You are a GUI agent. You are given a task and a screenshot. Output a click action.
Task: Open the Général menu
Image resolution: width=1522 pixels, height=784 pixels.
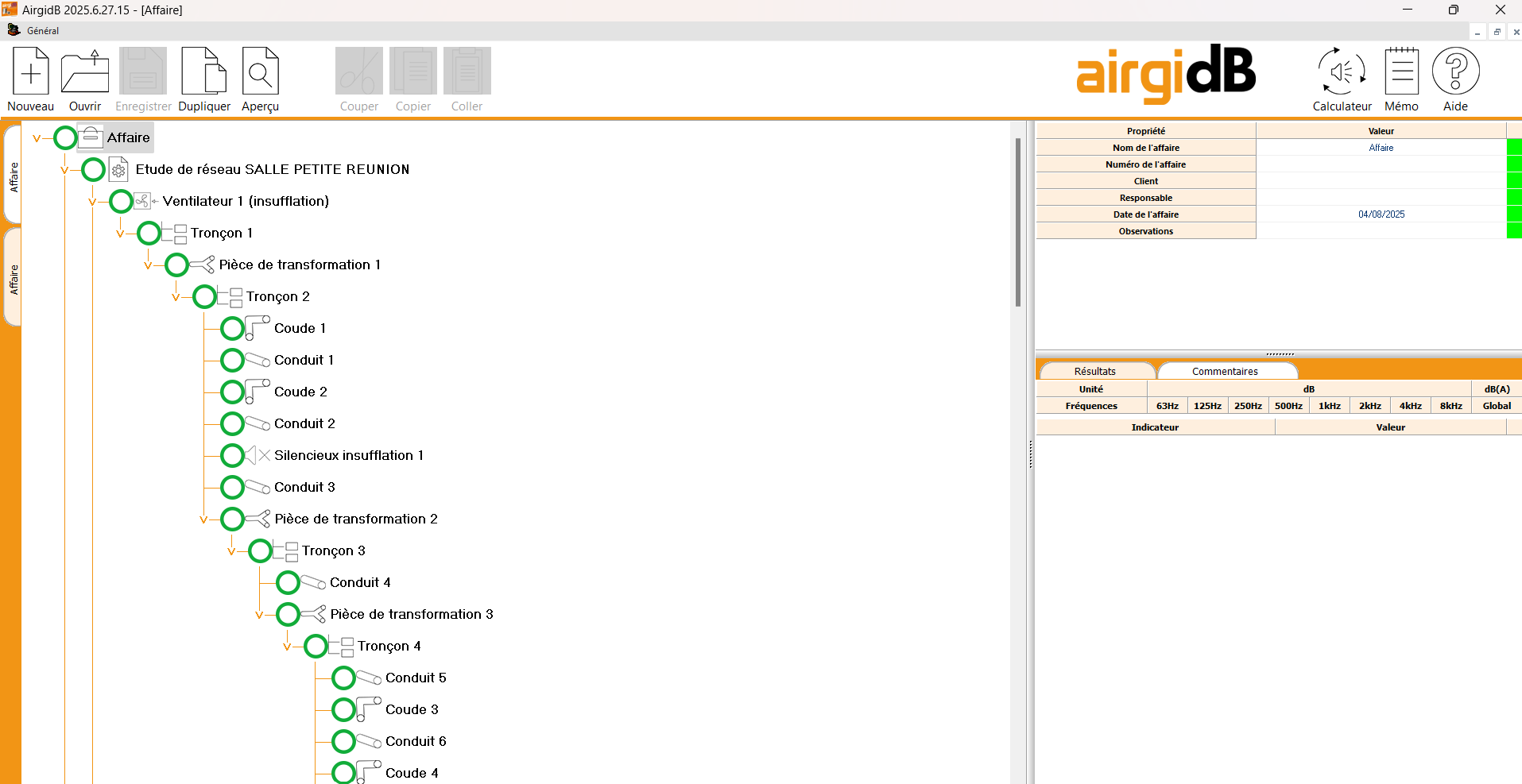coord(43,31)
